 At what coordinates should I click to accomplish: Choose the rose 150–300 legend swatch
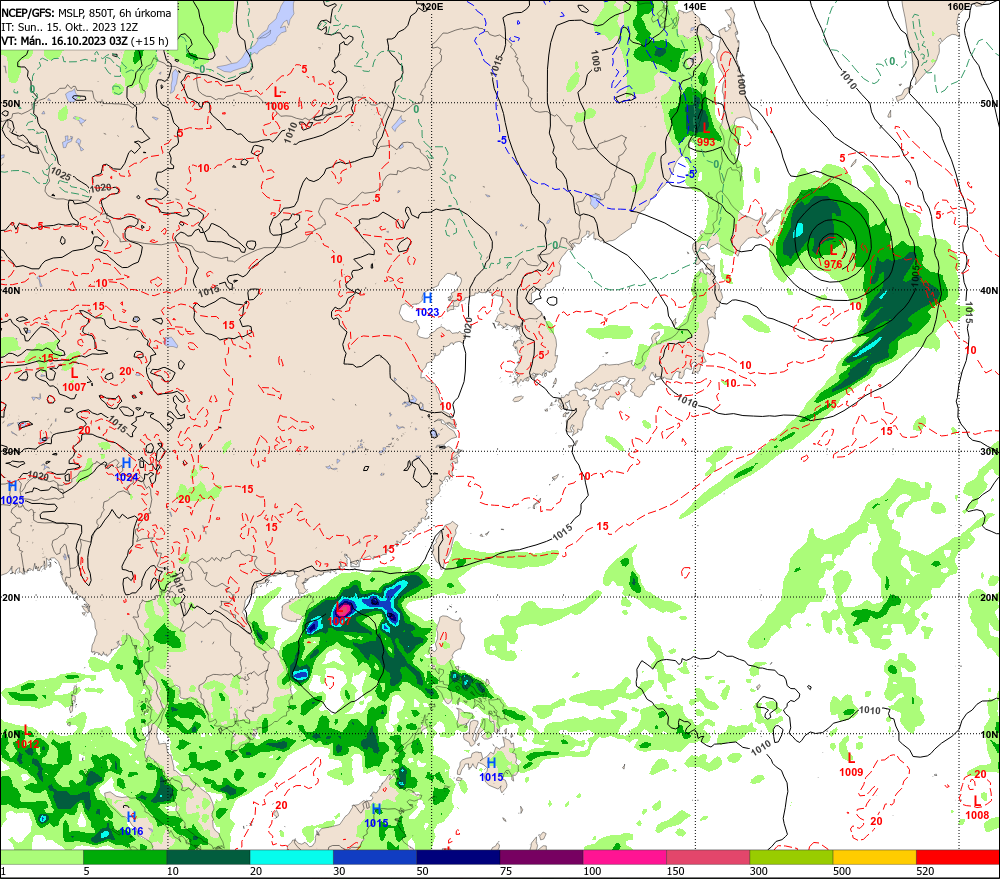(708, 857)
